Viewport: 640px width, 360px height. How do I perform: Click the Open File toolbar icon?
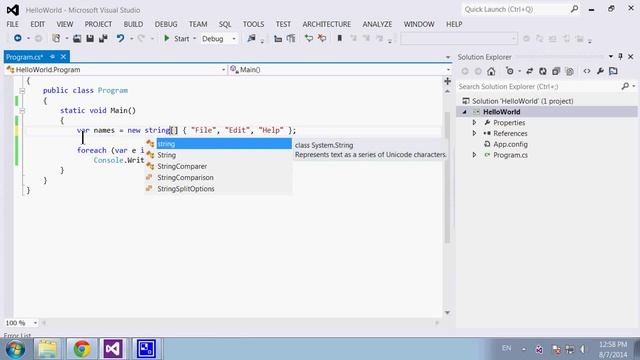(77, 38)
